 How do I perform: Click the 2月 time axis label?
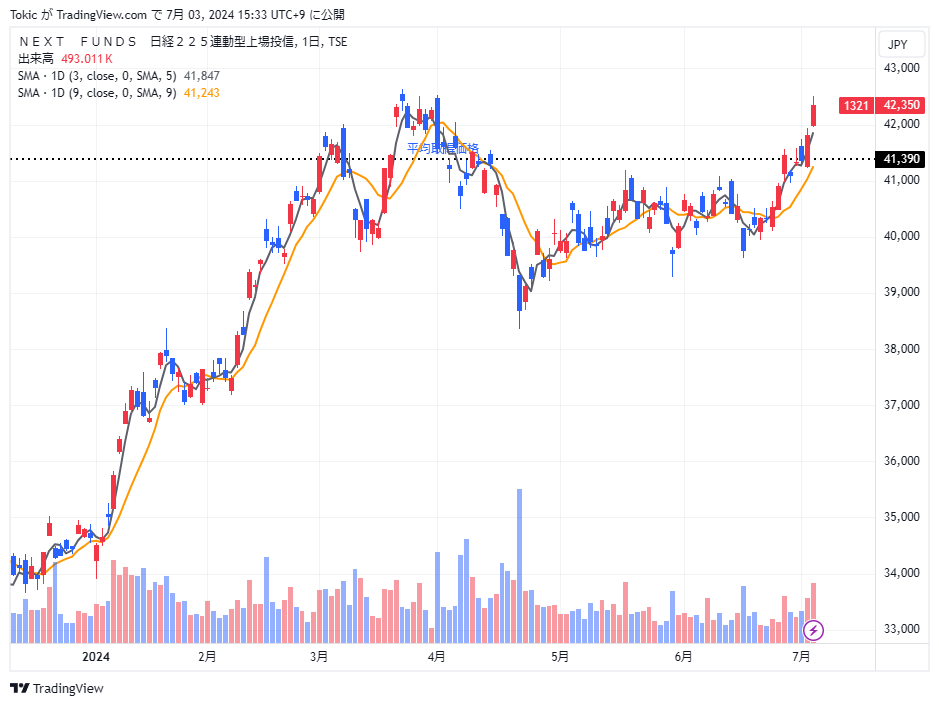(207, 657)
